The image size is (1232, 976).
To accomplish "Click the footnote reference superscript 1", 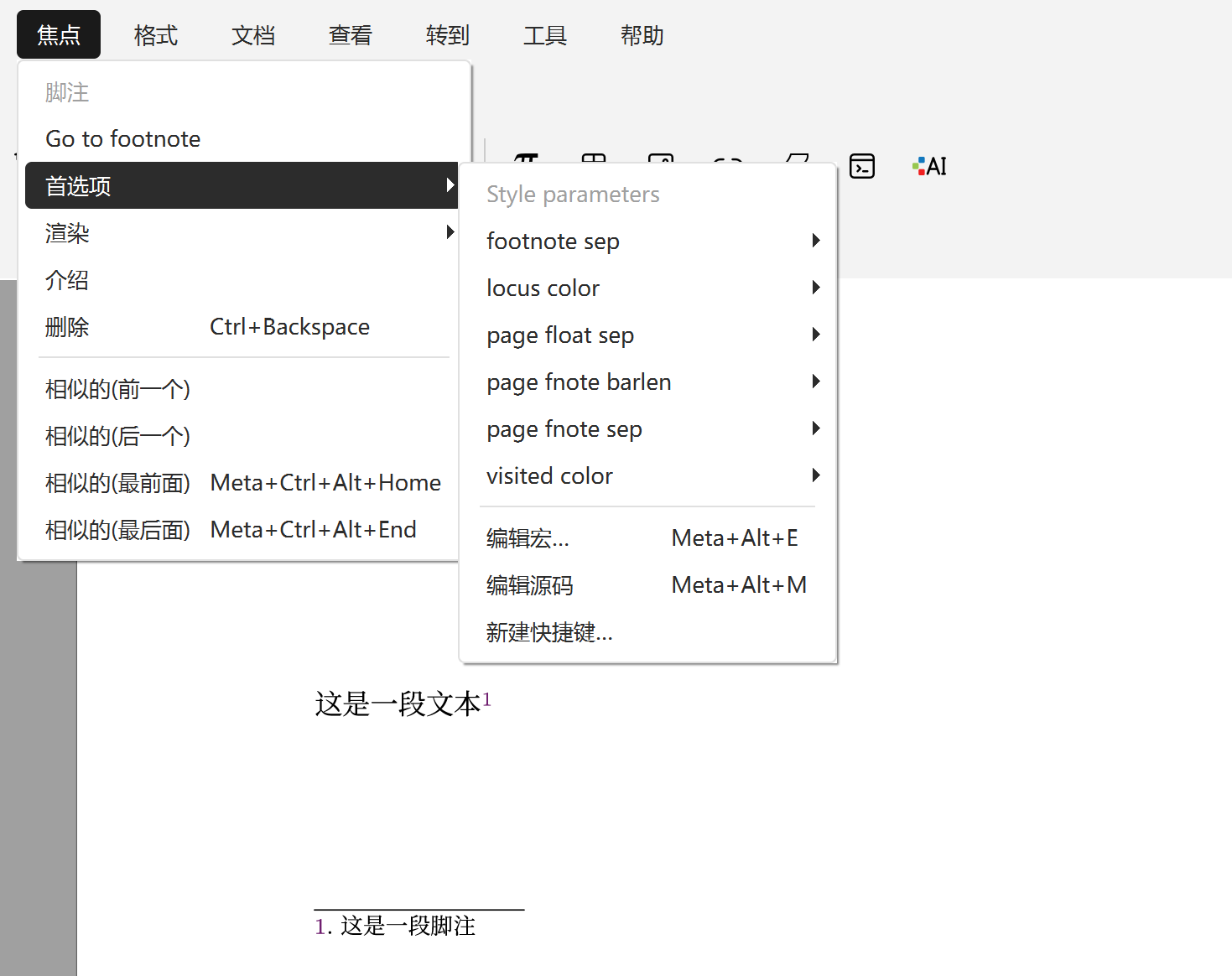I will 486,699.
